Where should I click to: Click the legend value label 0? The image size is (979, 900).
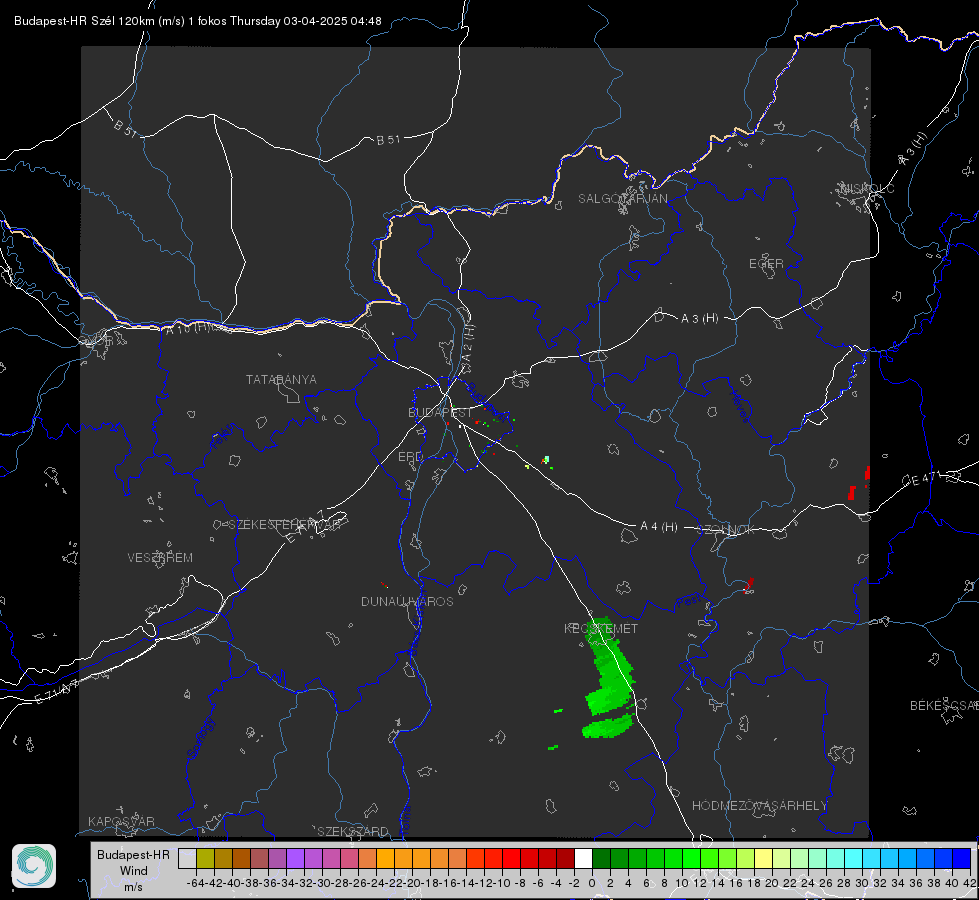click(592, 883)
